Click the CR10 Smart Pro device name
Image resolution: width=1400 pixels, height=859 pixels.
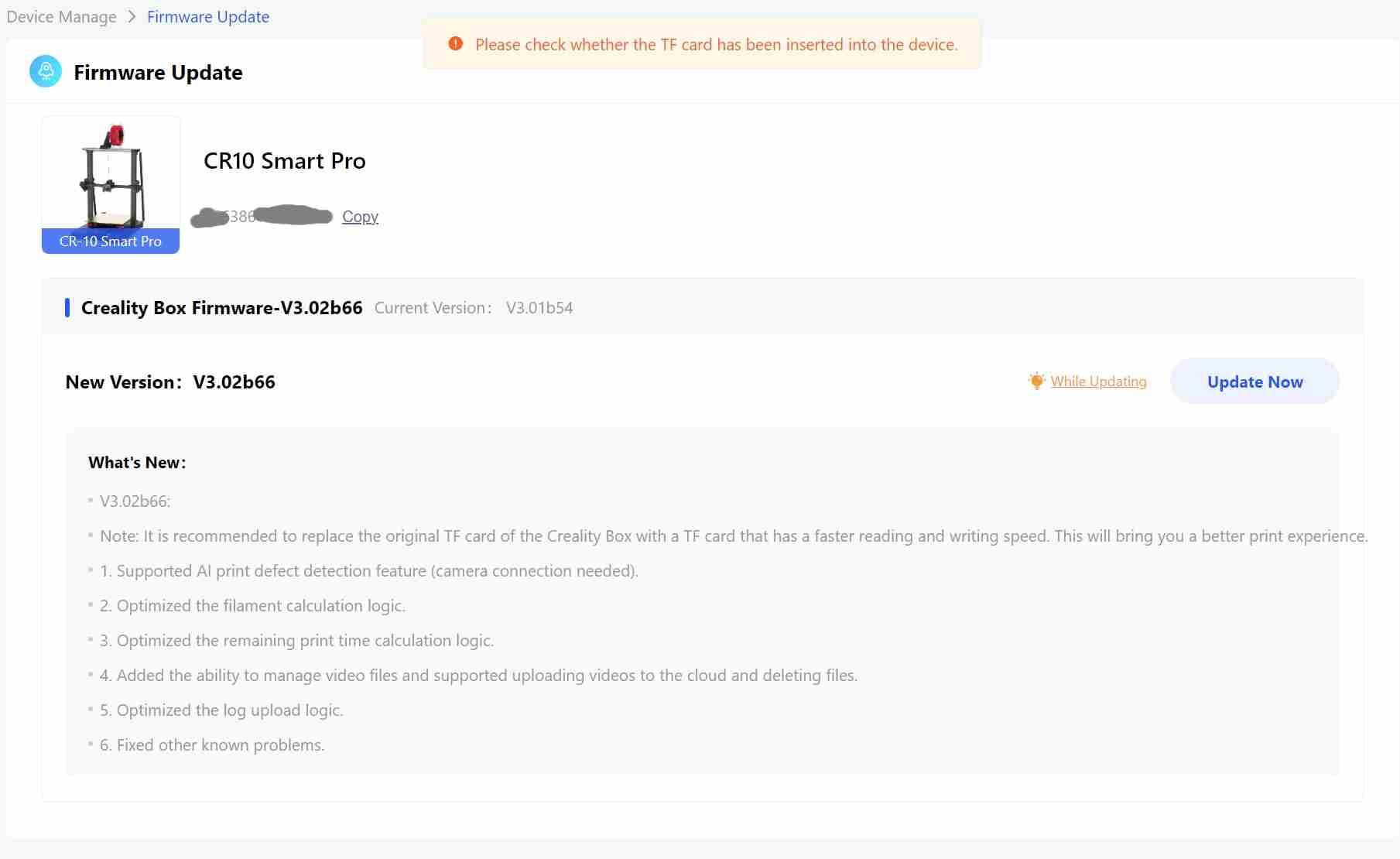tap(284, 161)
